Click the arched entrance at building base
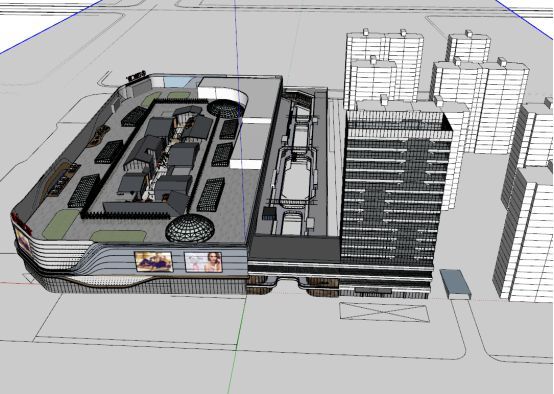 coord(288,284)
